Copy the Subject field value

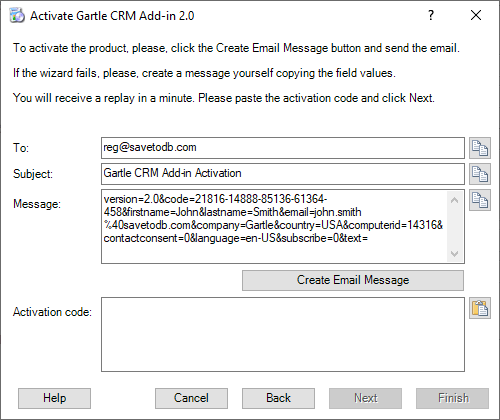[480, 174]
